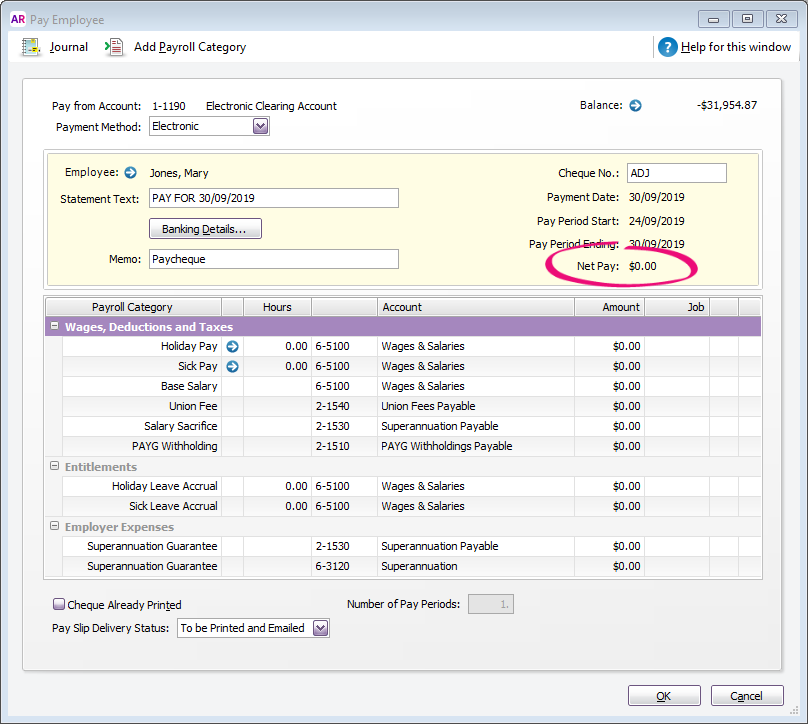Cancel the pay employee transaction
808x724 pixels.
[746, 695]
